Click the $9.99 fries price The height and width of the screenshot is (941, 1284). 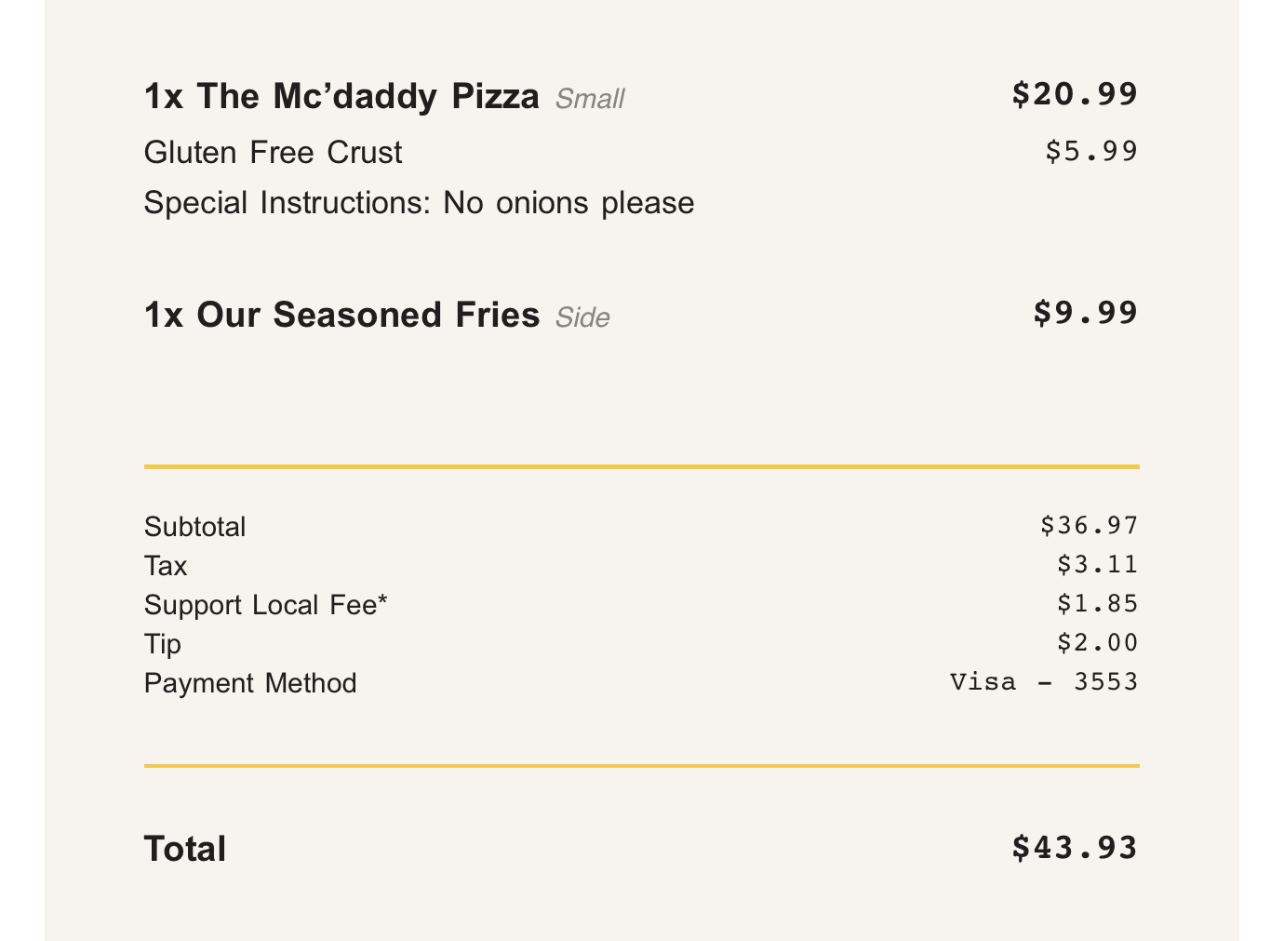pos(1085,313)
